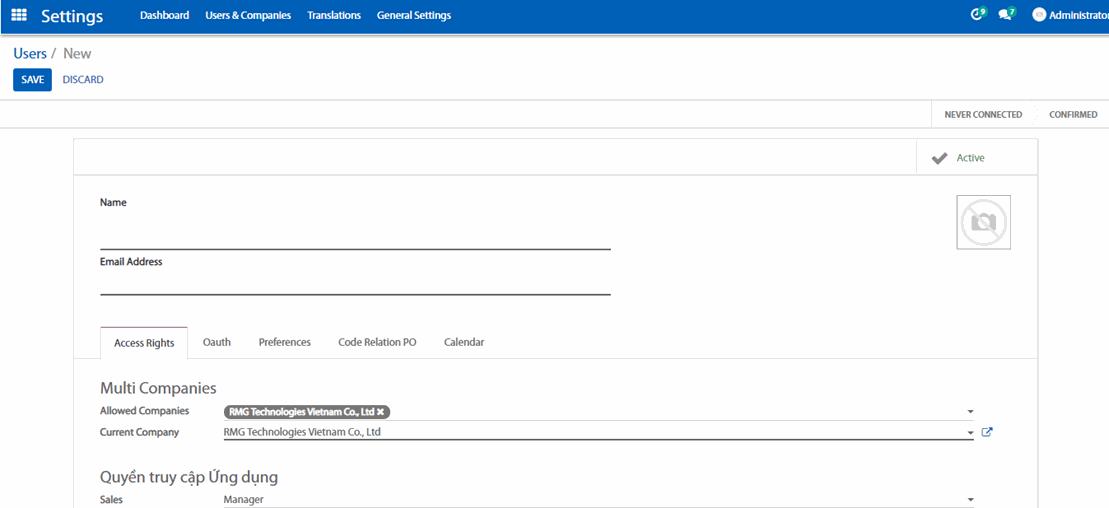This screenshot has height=508, width=1109.
Task: Click the user photo placeholder image
Action: click(983, 222)
